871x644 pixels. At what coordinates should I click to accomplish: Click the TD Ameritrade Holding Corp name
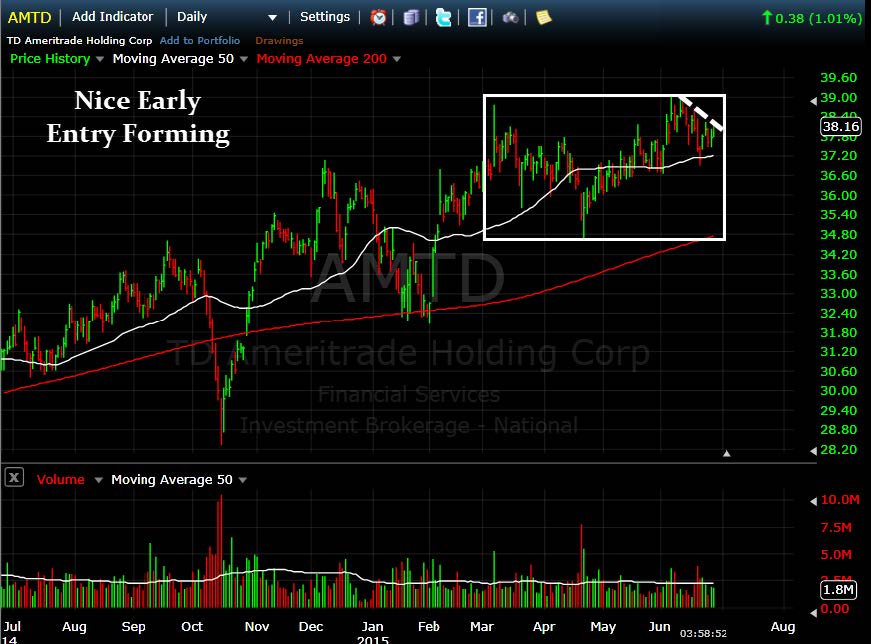(x=79, y=41)
